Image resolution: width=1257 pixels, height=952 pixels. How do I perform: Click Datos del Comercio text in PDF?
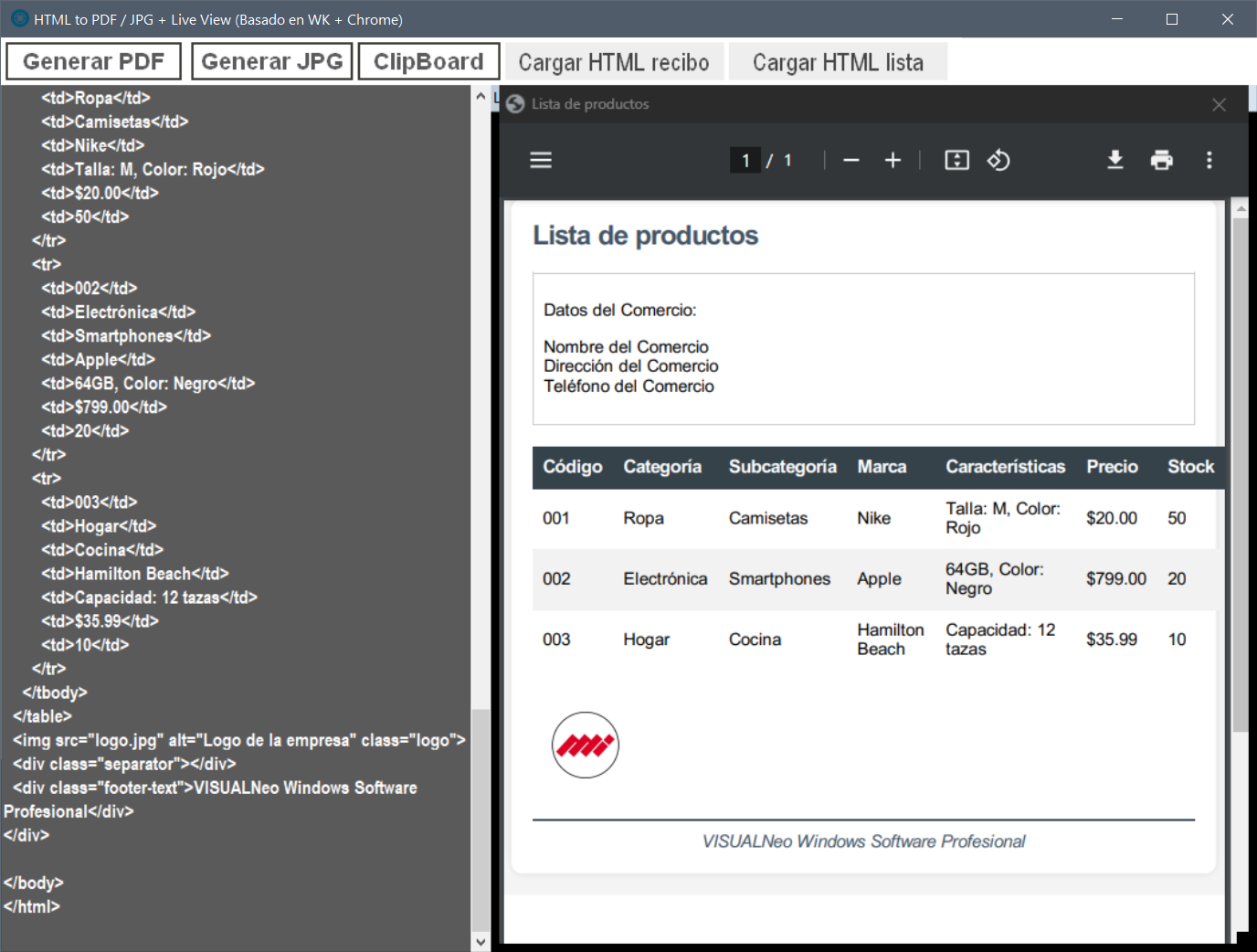point(620,311)
